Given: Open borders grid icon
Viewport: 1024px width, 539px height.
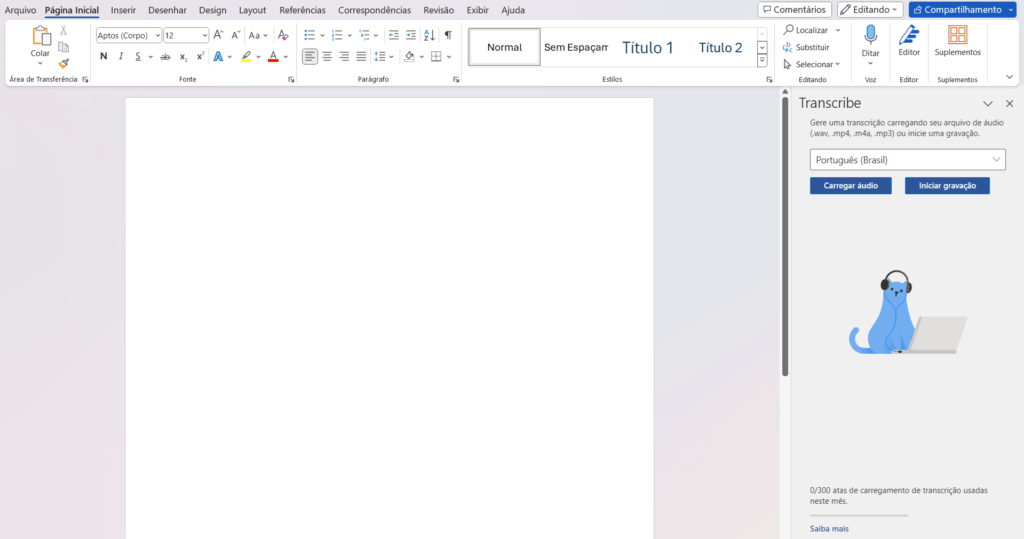Looking at the screenshot, I should pos(436,57).
